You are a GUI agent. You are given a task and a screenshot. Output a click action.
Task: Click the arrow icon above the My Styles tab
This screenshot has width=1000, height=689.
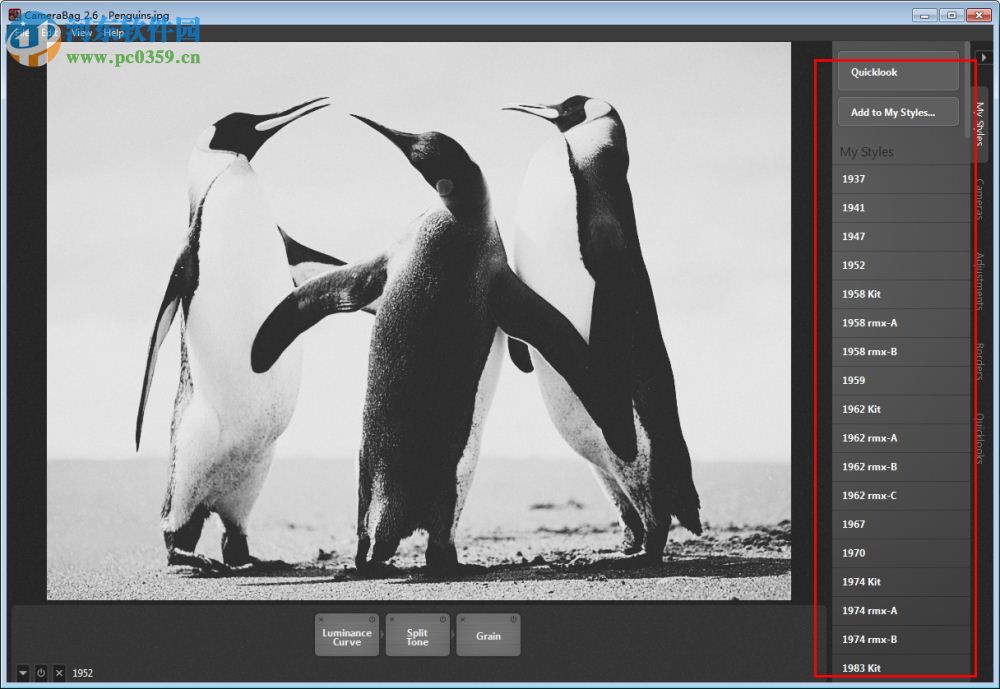[x=985, y=56]
